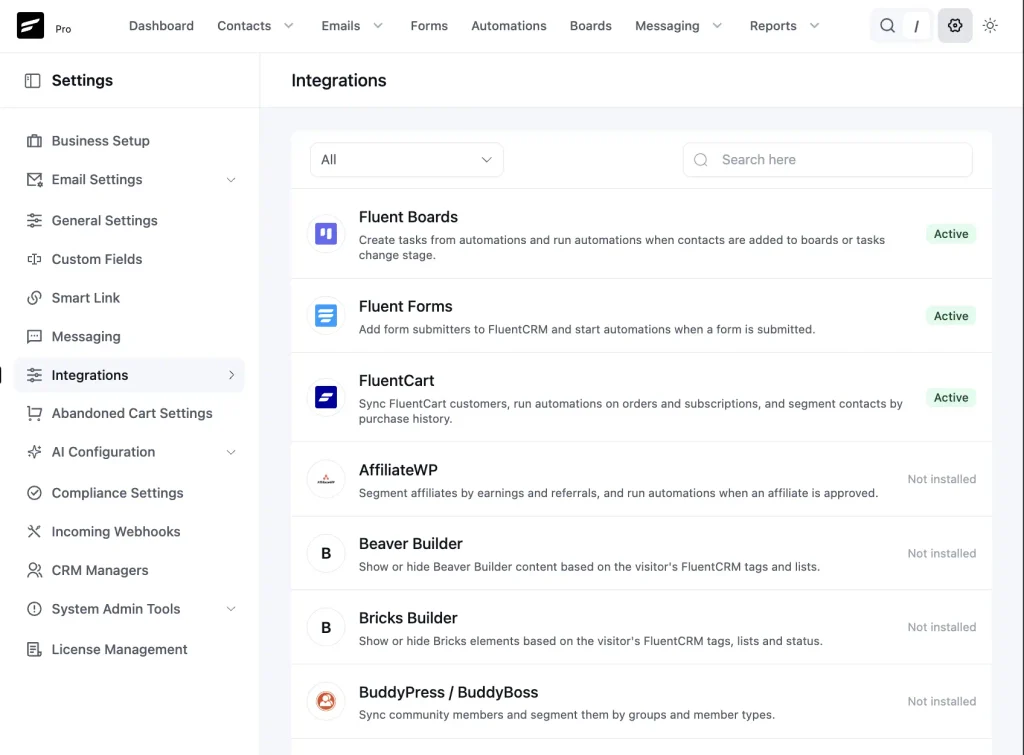This screenshot has width=1024, height=755.
Task: Expand the Integrations arrow chevron
Action: [x=231, y=375]
